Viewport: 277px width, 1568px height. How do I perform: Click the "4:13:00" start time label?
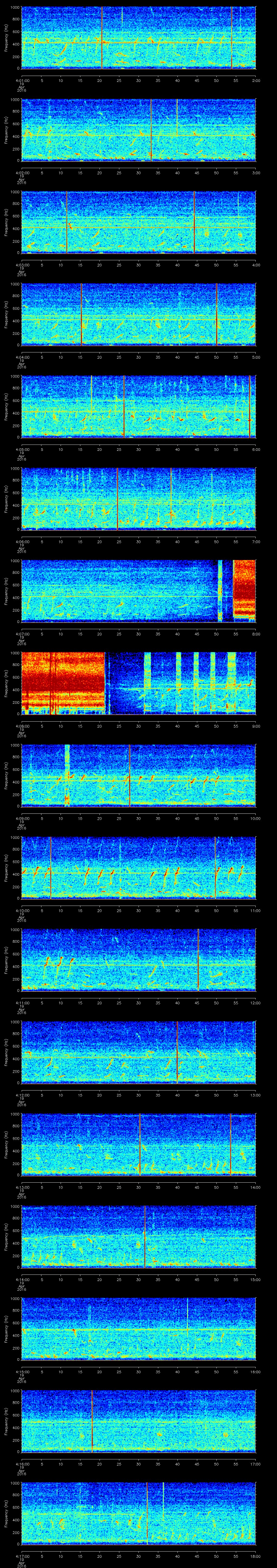pyautogui.click(x=22, y=1187)
